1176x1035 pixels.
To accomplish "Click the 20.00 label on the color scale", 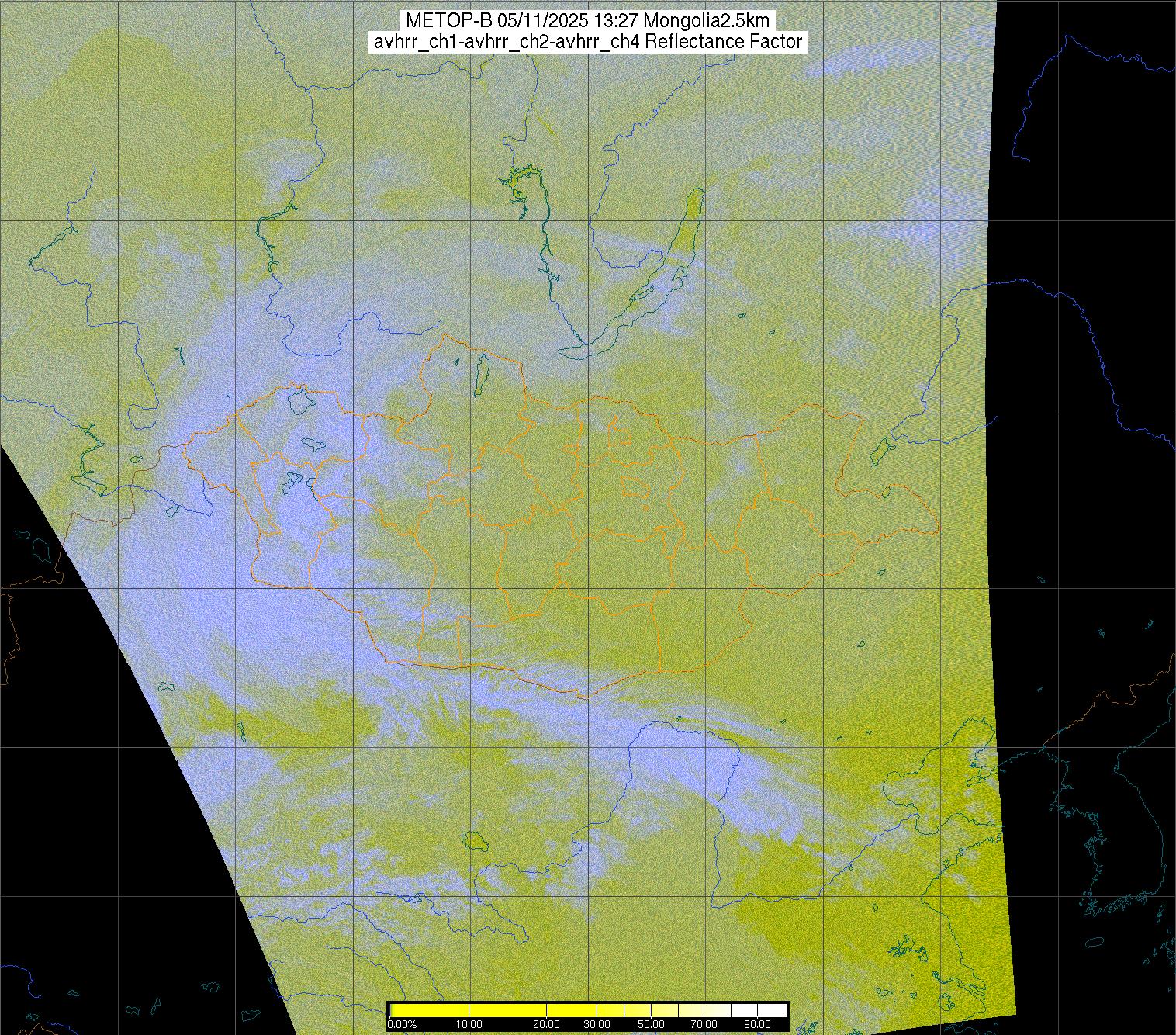I will [548, 1024].
